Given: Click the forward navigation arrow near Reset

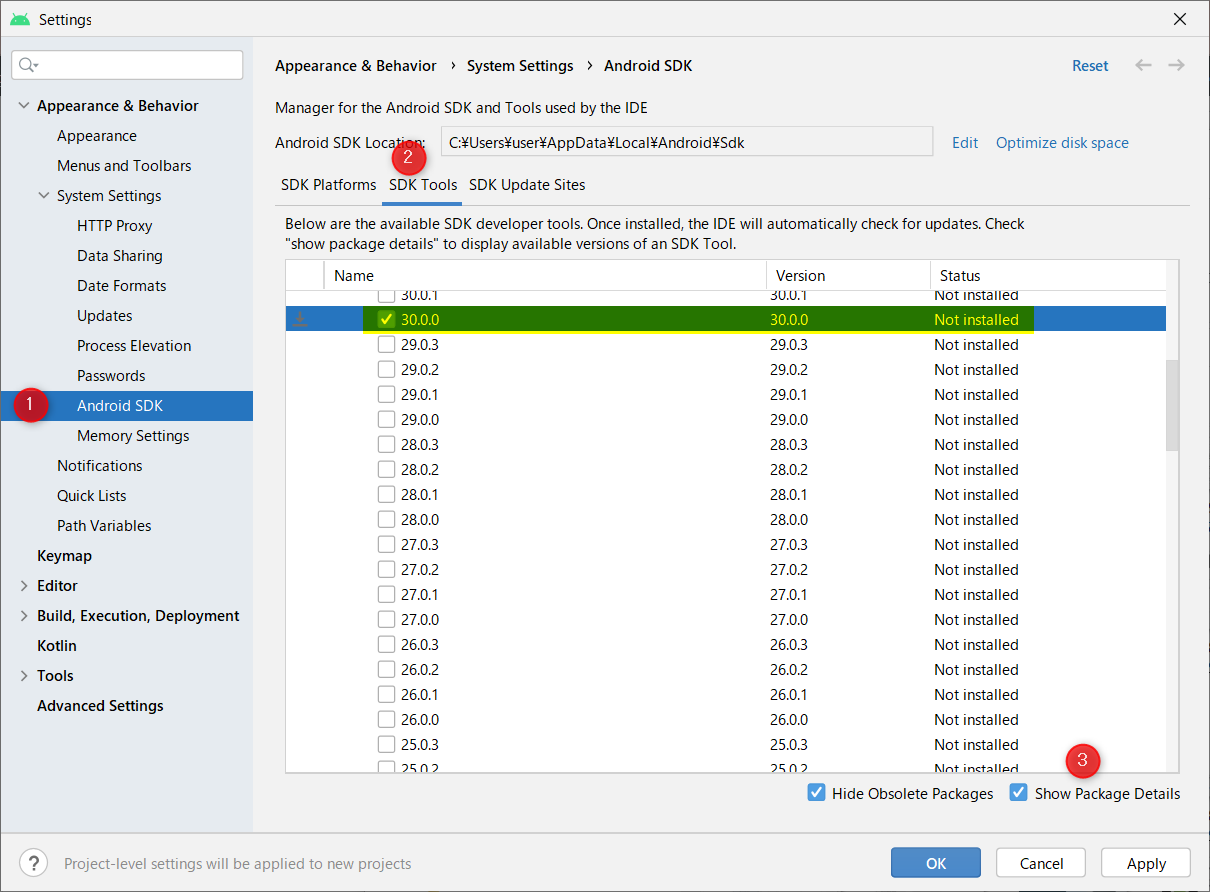Looking at the screenshot, I should [x=1176, y=65].
